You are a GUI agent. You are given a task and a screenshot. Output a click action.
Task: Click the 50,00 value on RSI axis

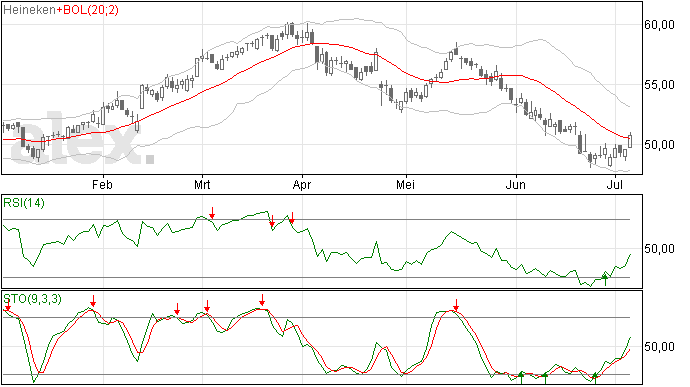(x=659, y=249)
